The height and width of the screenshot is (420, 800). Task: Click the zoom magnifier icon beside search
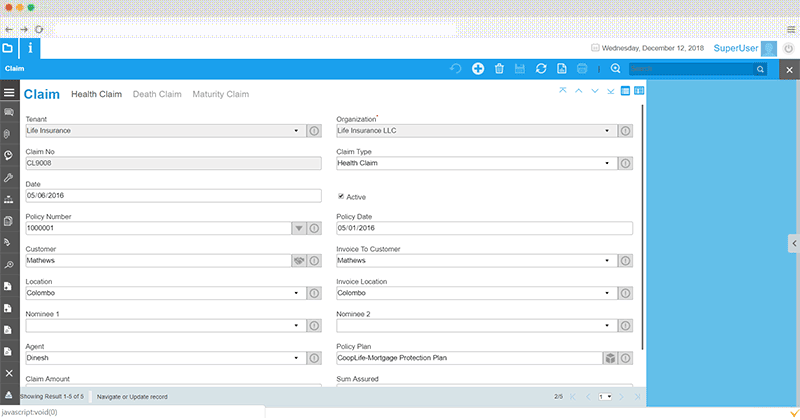pos(616,69)
